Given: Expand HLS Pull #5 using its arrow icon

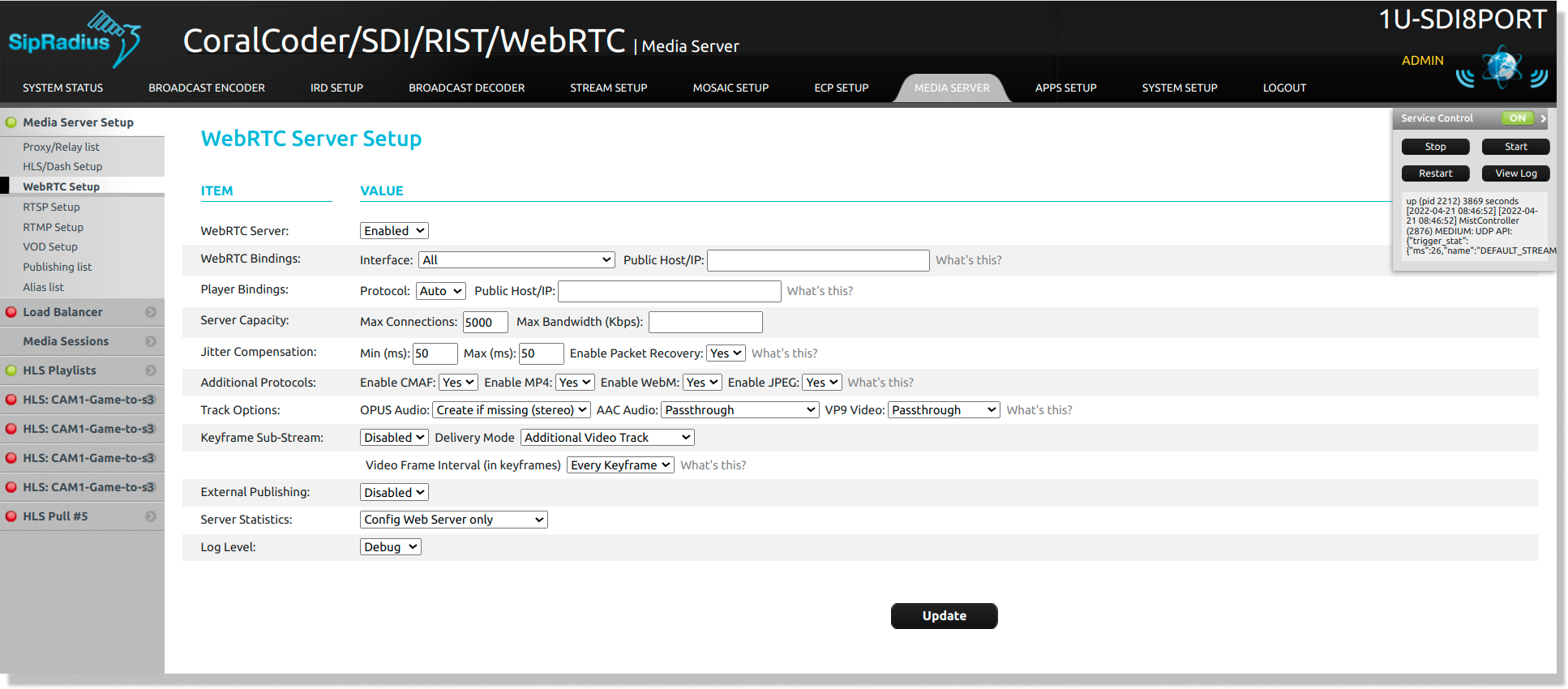Looking at the screenshot, I should 151,516.
